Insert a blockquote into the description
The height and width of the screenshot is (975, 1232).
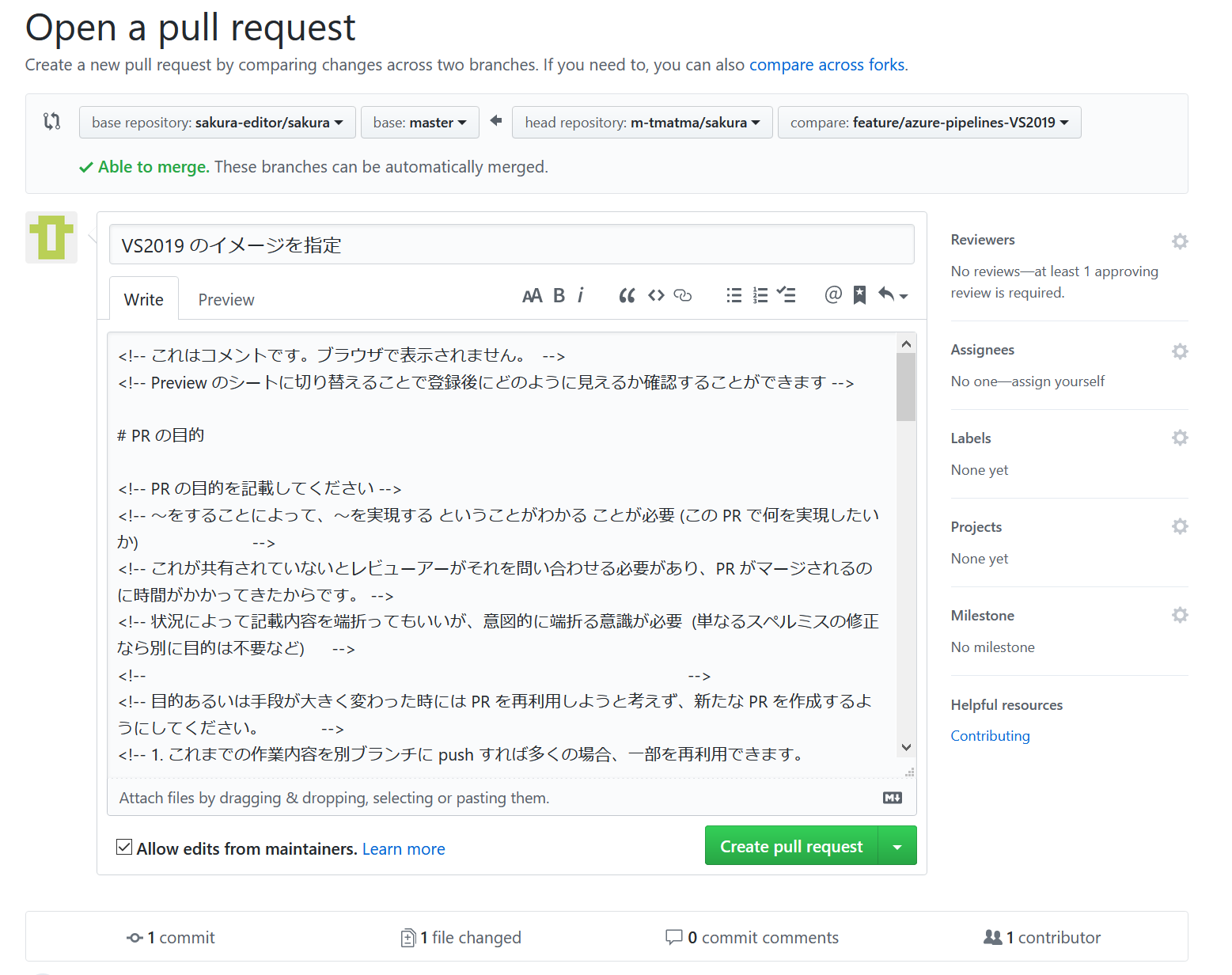tap(627, 294)
